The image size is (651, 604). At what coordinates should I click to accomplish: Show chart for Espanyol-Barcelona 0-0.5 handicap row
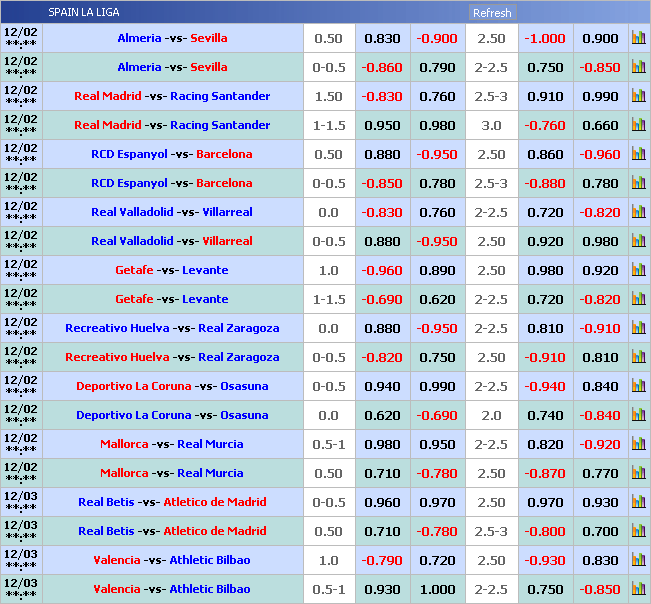[x=638, y=183]
